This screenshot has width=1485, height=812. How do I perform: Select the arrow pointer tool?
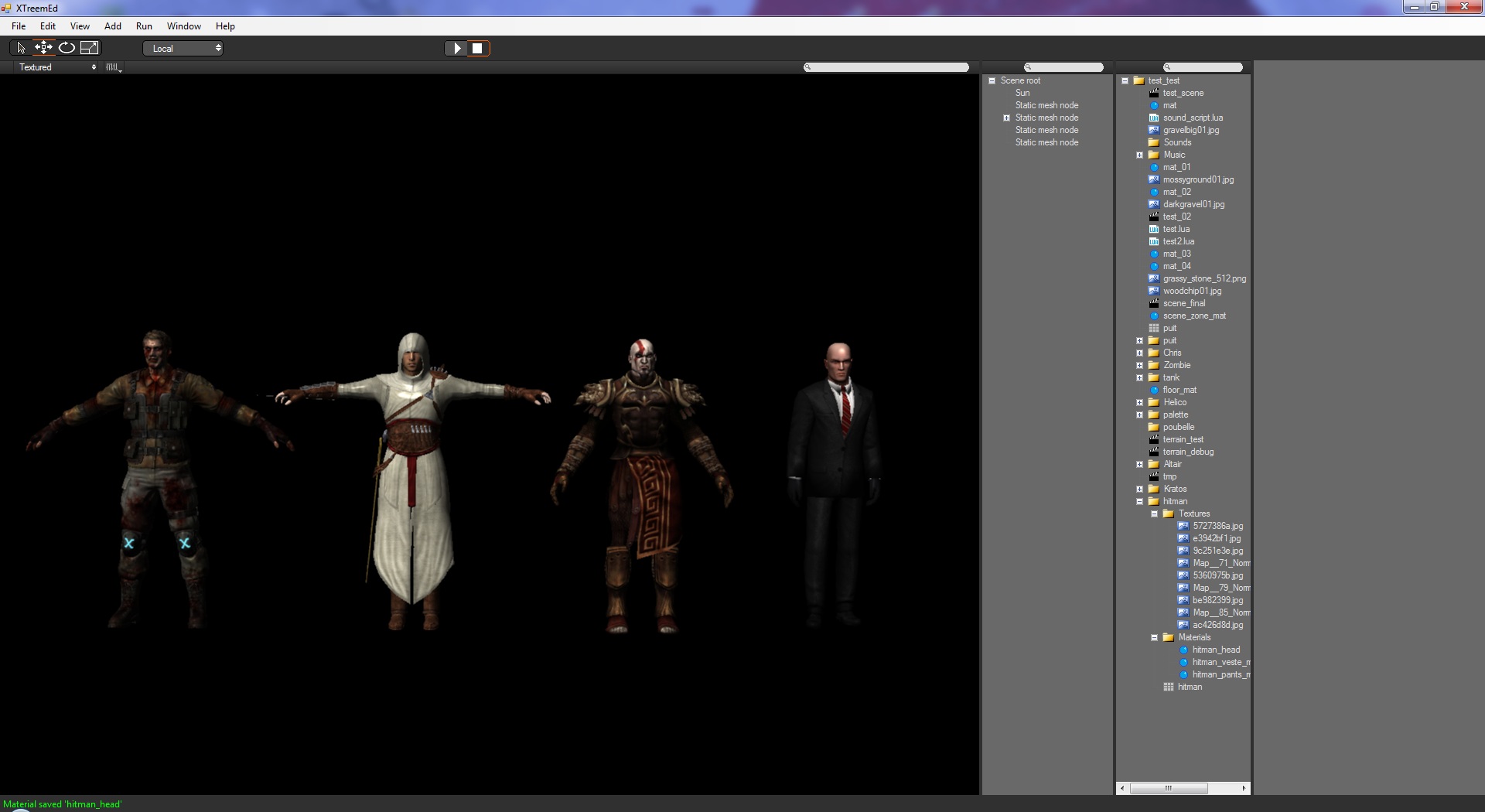coord(21,48)
